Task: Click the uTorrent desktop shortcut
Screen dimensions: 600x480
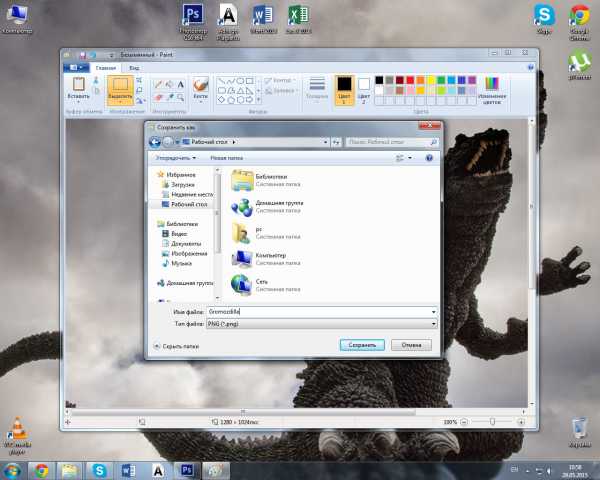Action: click(x=579, y=64)
